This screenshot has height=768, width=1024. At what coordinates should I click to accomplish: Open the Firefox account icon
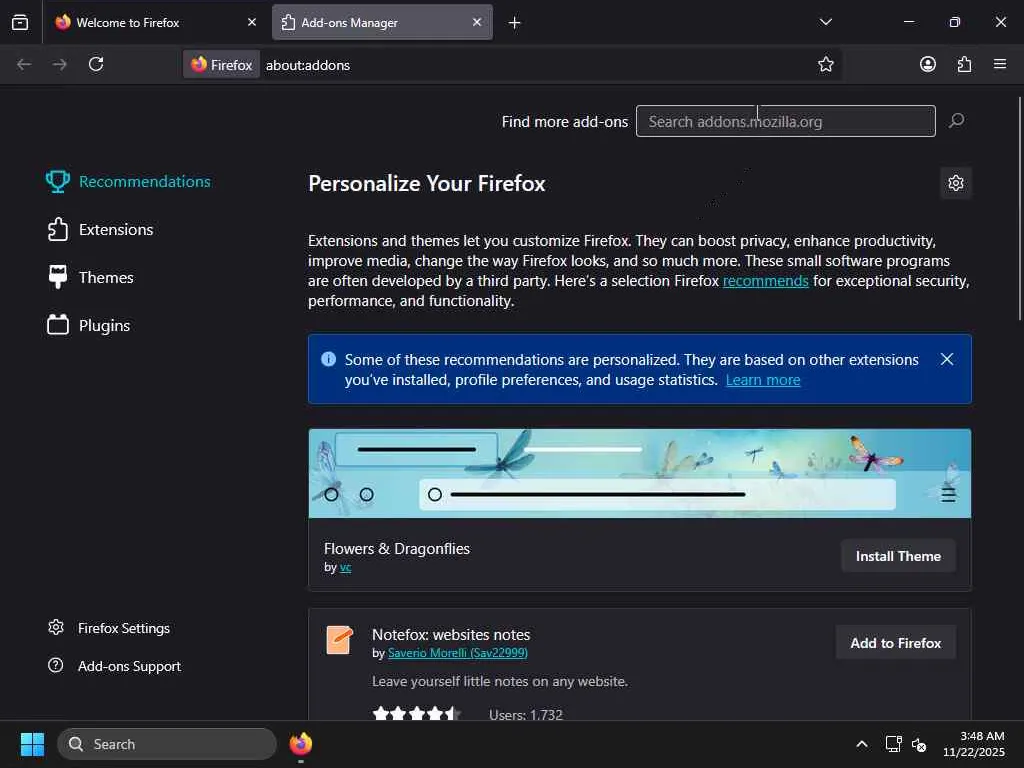(x=927, y=64)
